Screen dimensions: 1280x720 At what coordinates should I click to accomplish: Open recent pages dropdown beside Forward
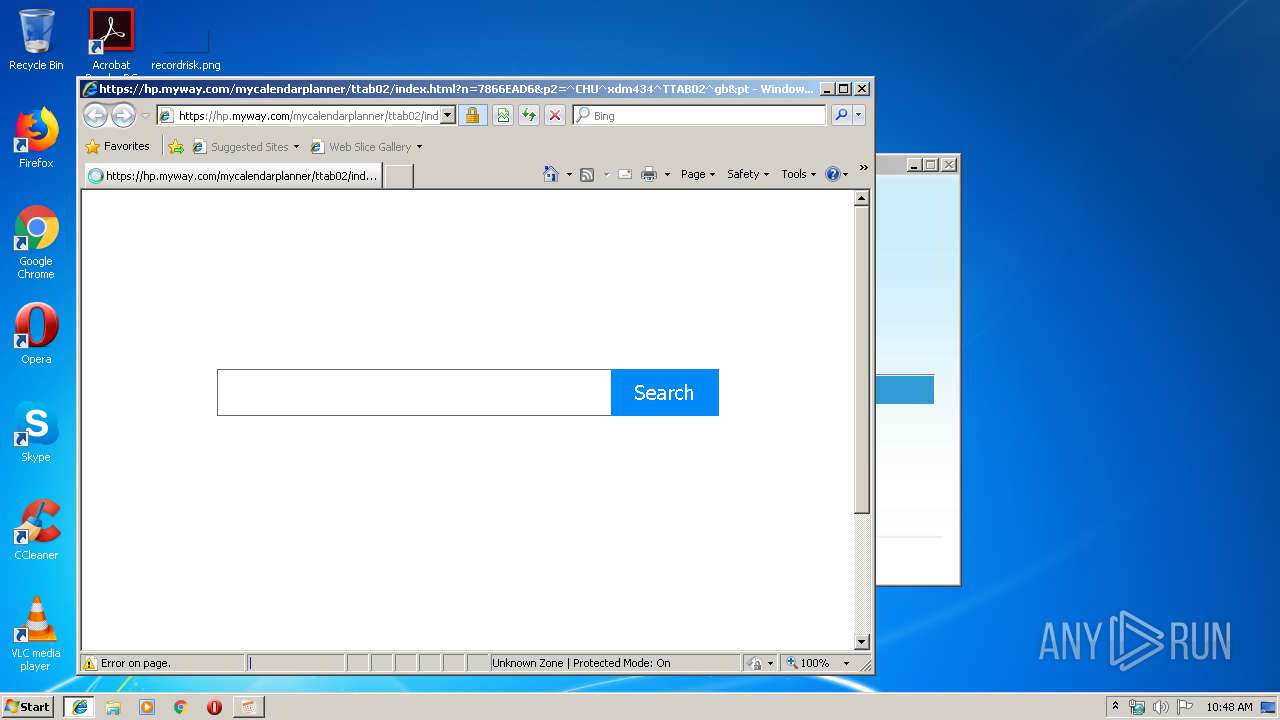(x=145, y=116)
